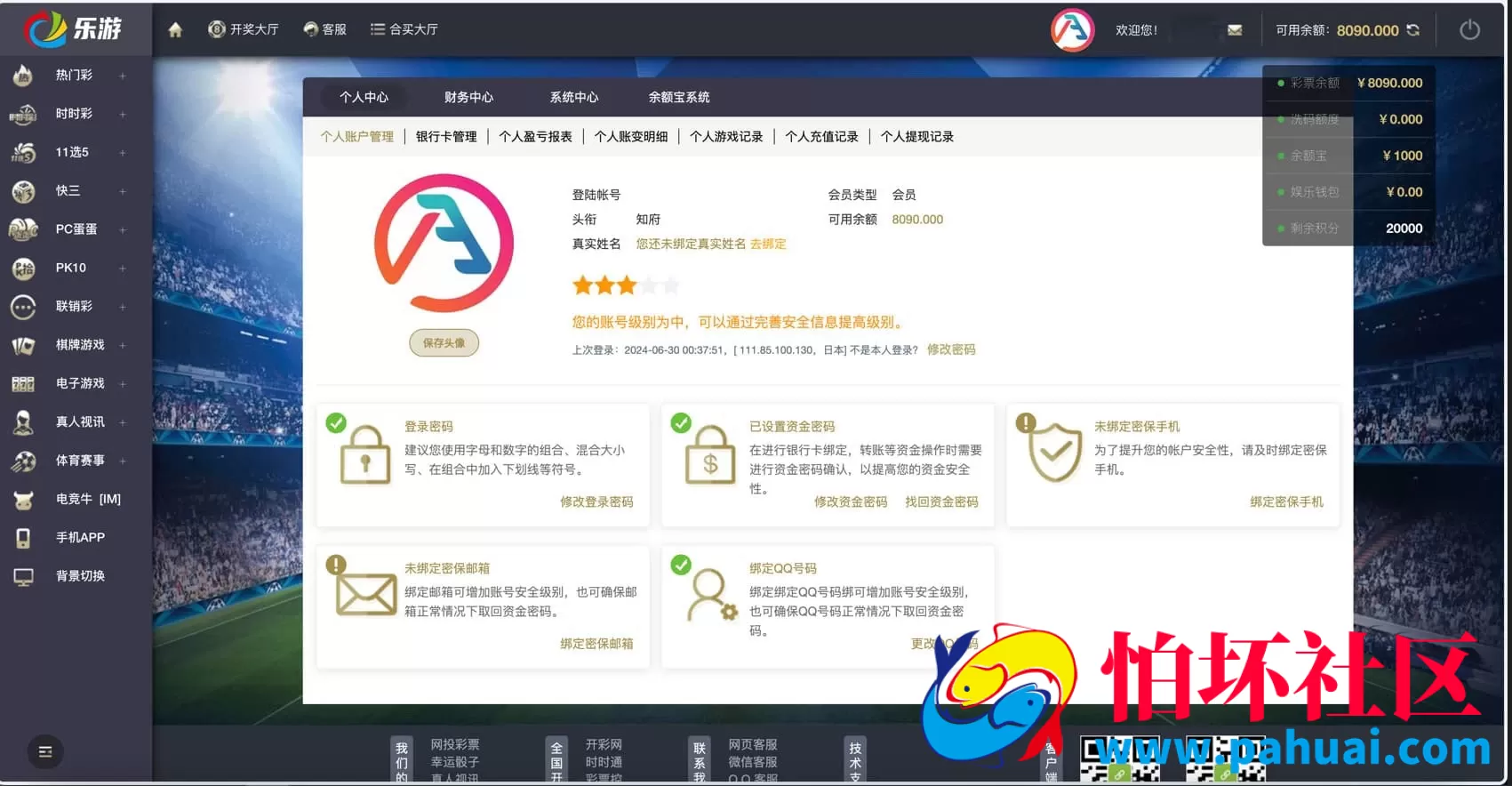
Task: Switch to 财务中心 tab
Action: (x=468, y=97)
